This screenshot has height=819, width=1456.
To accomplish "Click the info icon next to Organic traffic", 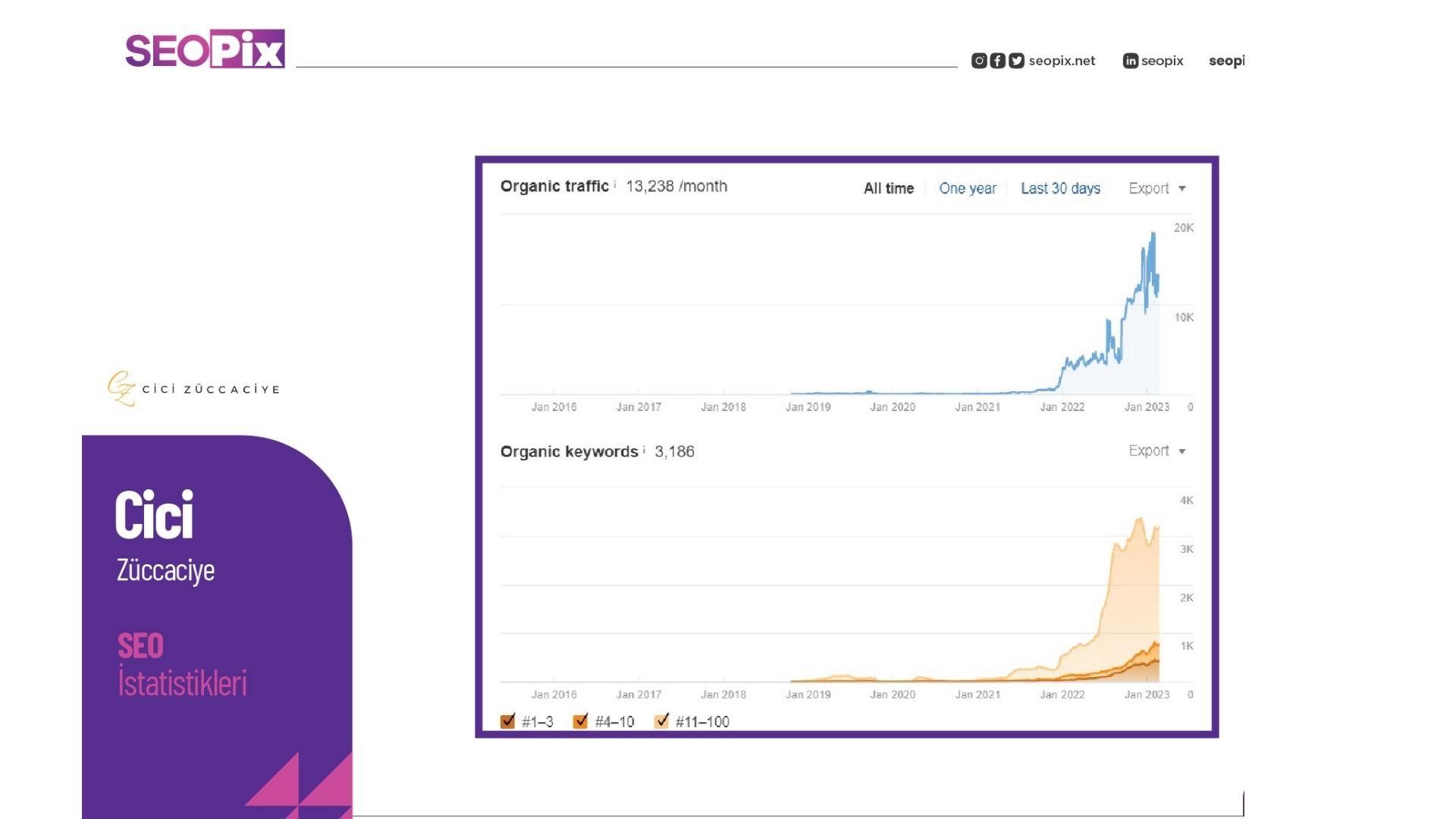I will coord(615,184).
